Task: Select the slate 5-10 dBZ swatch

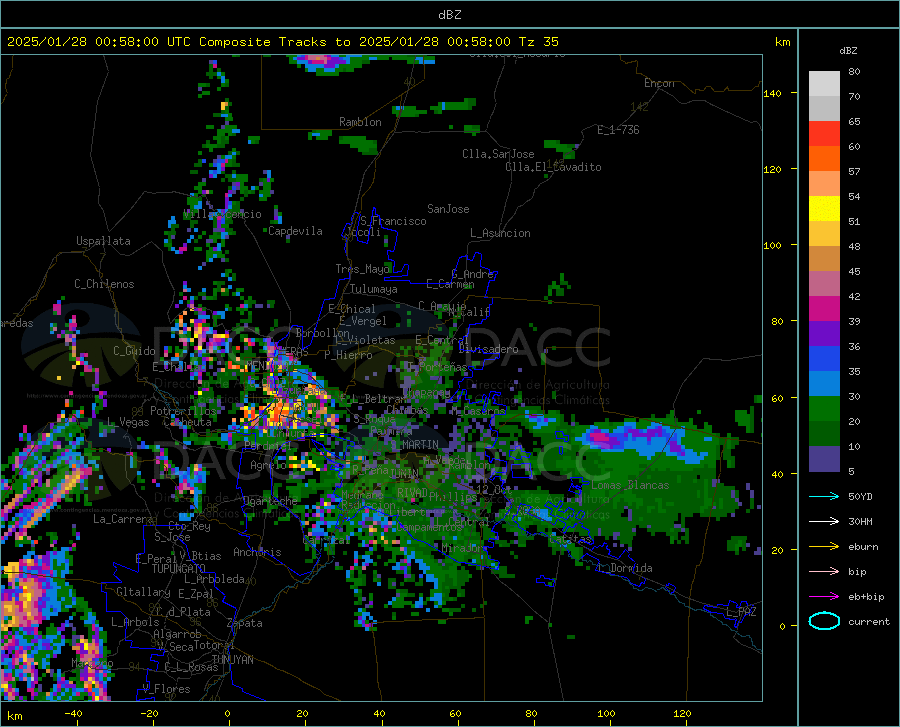Action: pos(824,459)
